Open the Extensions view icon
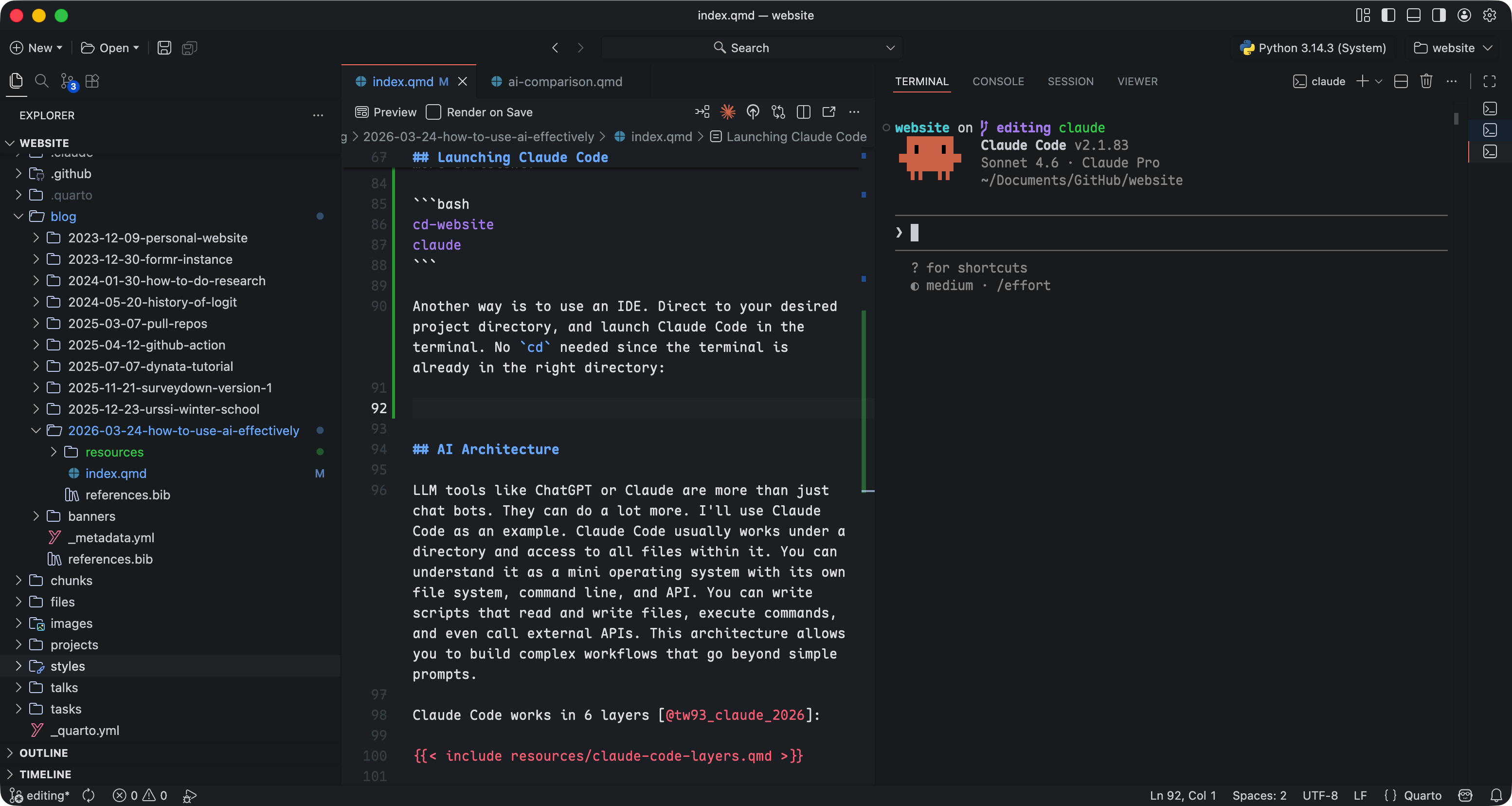This screenshot has width=1512, height=806. (93, 81)
